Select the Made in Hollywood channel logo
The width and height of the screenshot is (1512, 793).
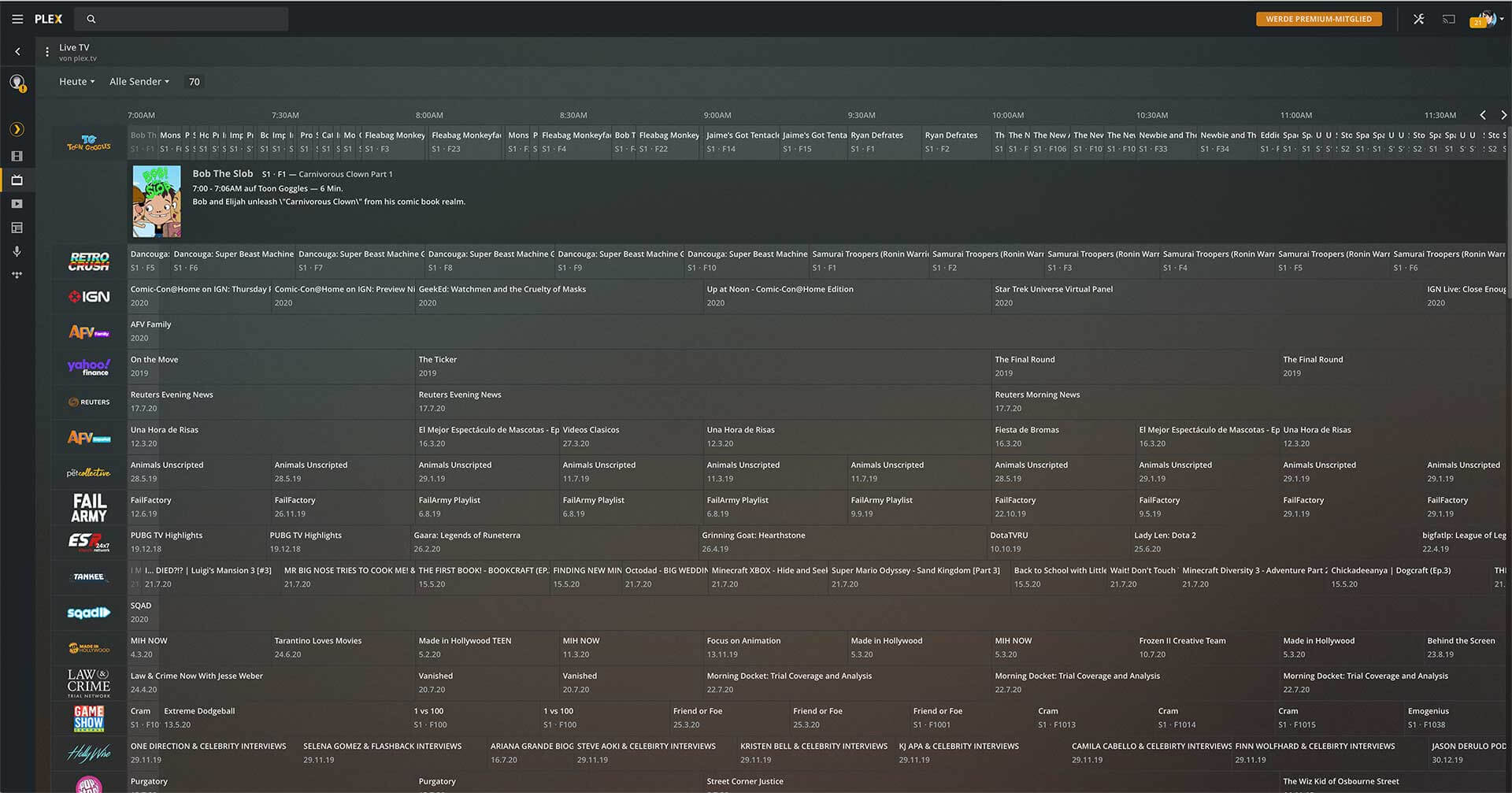pyautogui.click(x=89, y=648)
